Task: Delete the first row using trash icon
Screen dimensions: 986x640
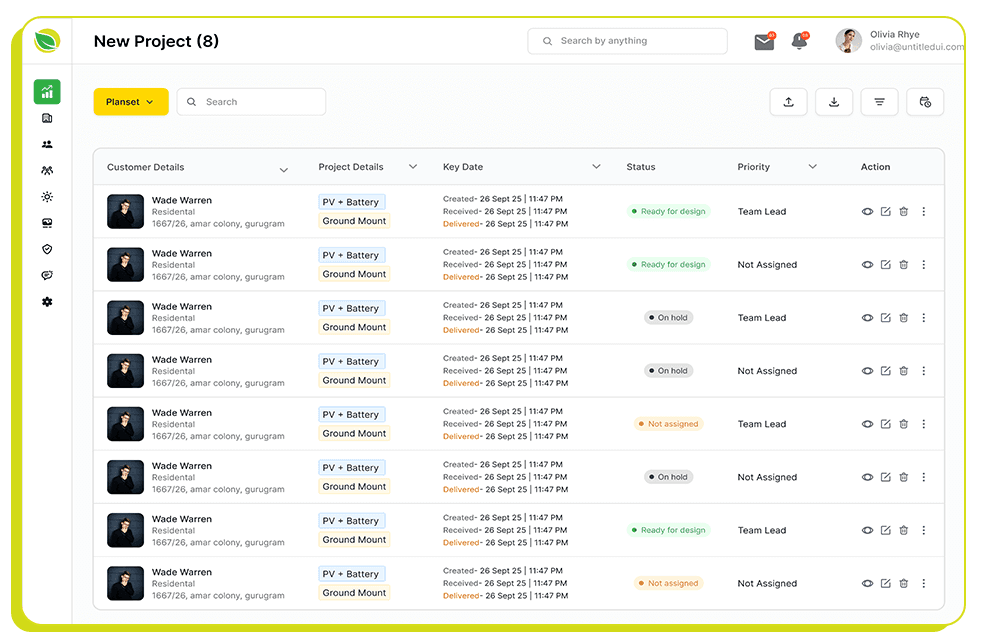Action: 904,212
